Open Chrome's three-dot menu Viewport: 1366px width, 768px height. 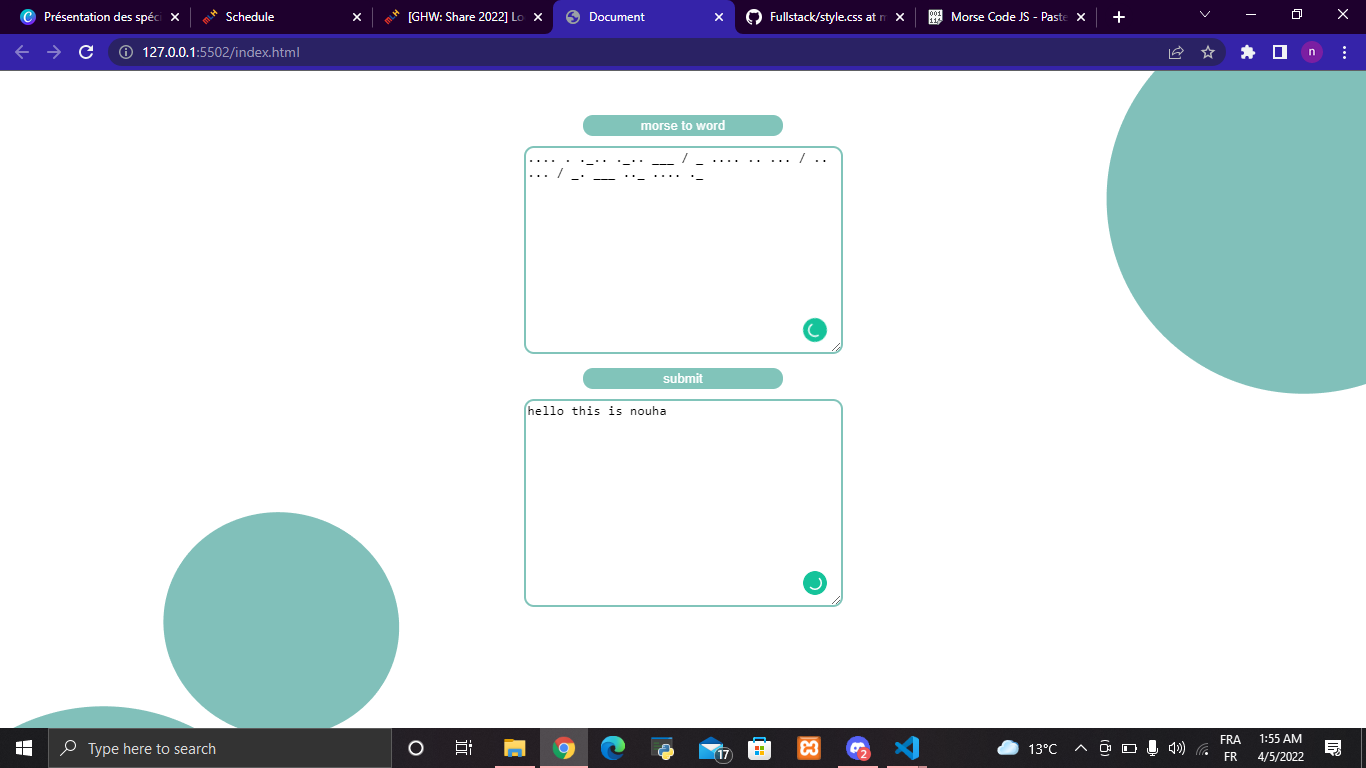pyautogui.click(x=1345, y=52)
